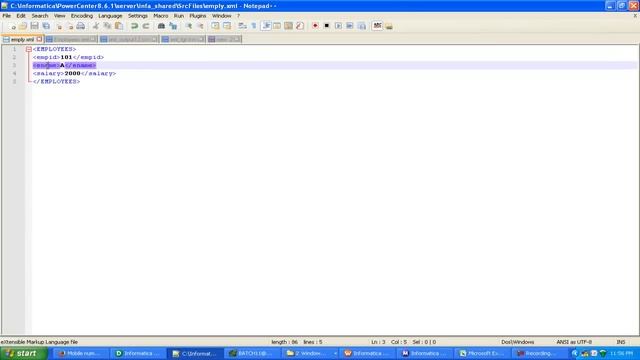640x360 pixels.
Task: Switch to 'BATCH11@...' taskbar item
Action: [x=252, y=353]
